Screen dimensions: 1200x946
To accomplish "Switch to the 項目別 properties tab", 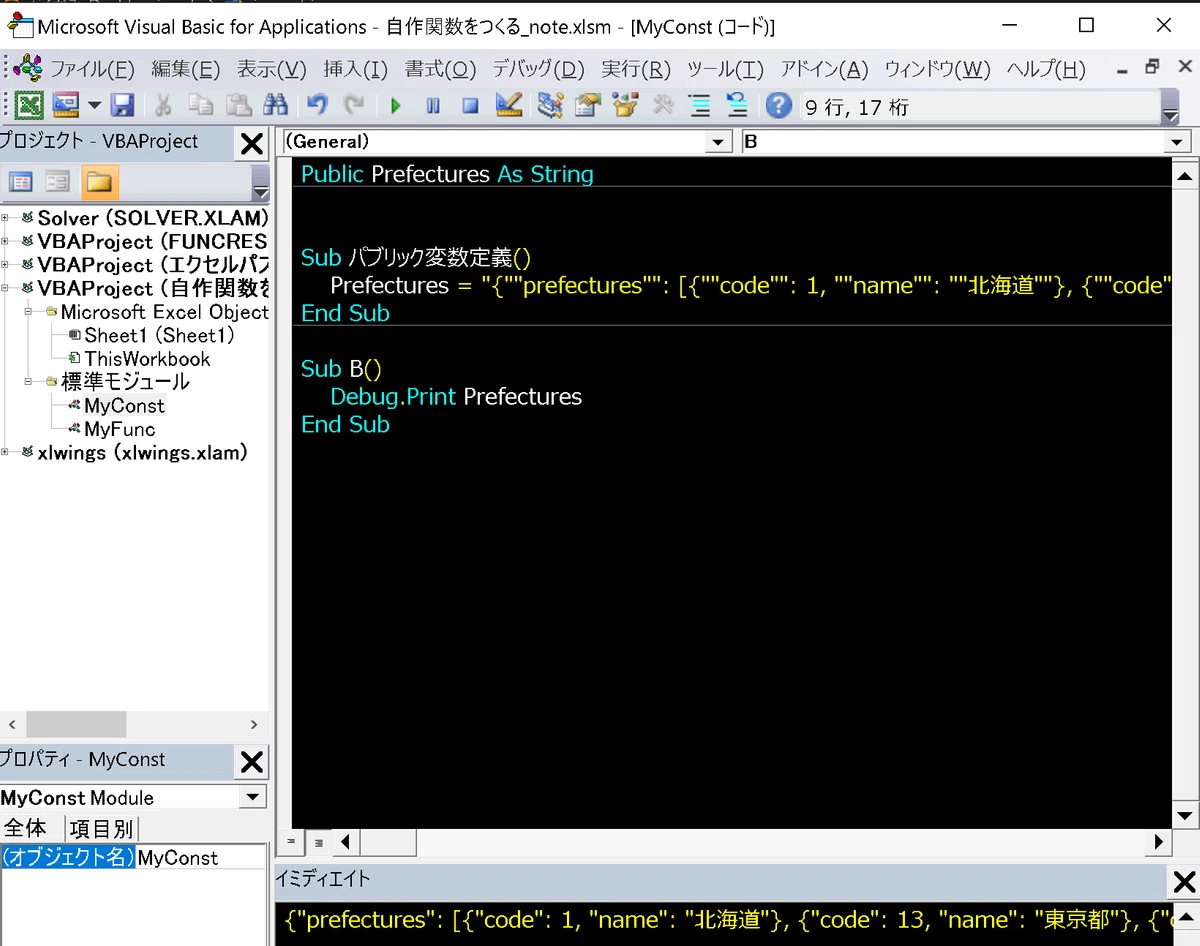I will pyautogui.click(x=101, y=828).
